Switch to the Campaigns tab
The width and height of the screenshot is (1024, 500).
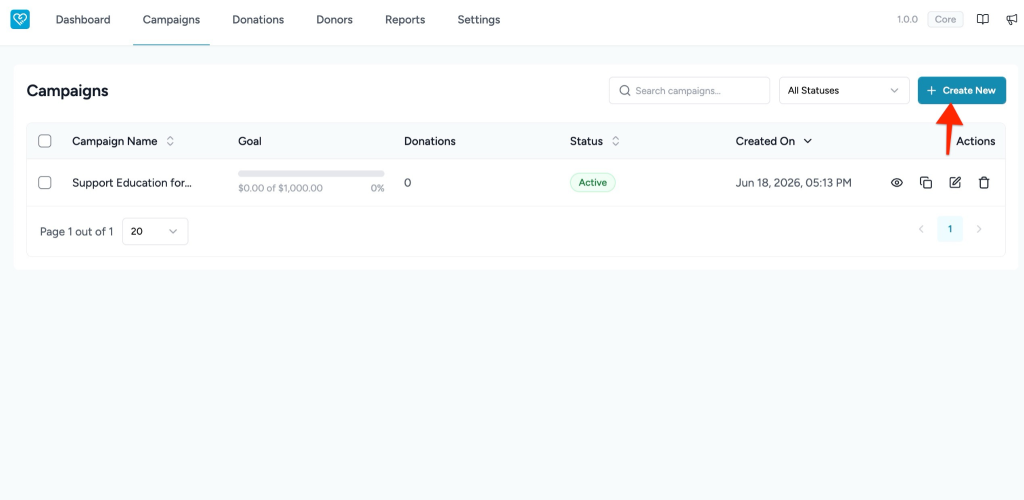click(171, 20)
